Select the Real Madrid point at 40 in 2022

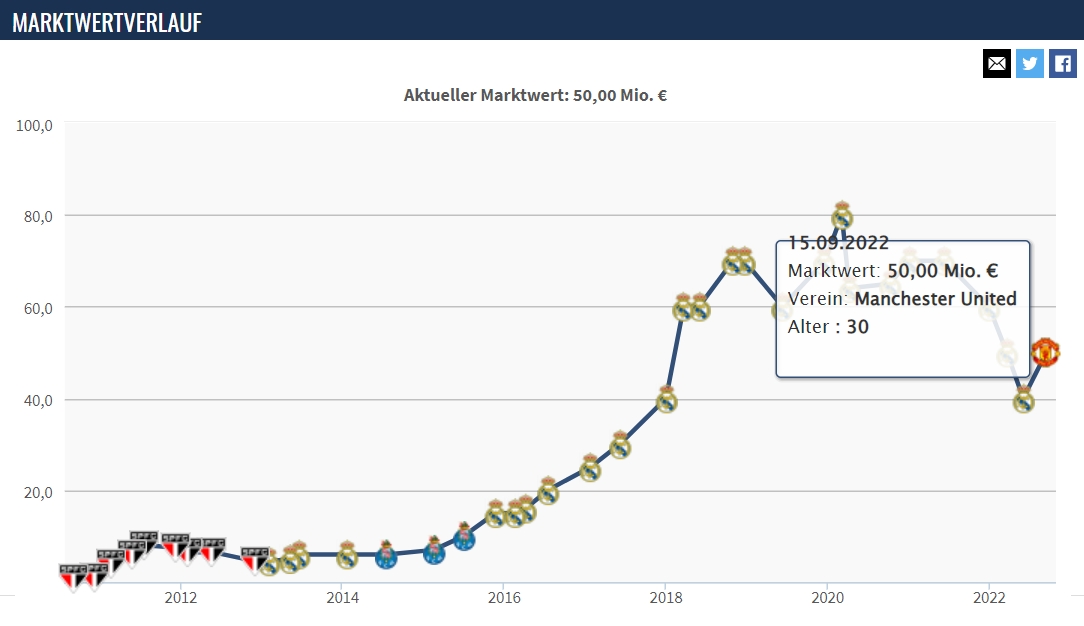pos(1023,399)
